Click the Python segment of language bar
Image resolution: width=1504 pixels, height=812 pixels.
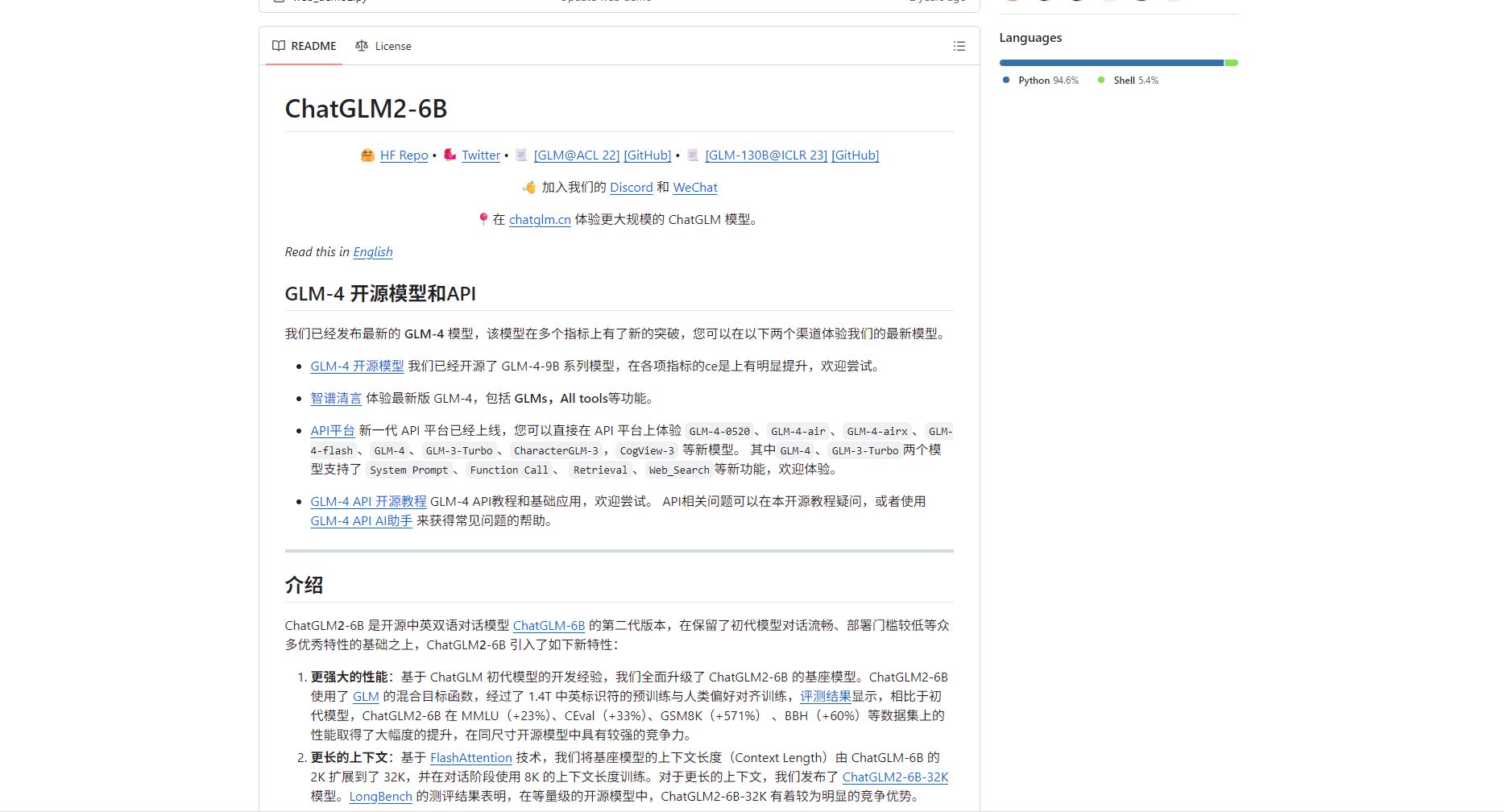[1111, 63]
